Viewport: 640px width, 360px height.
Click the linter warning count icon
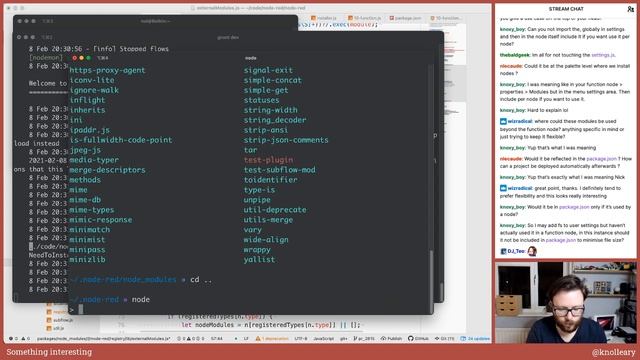[x=23, y=338]
